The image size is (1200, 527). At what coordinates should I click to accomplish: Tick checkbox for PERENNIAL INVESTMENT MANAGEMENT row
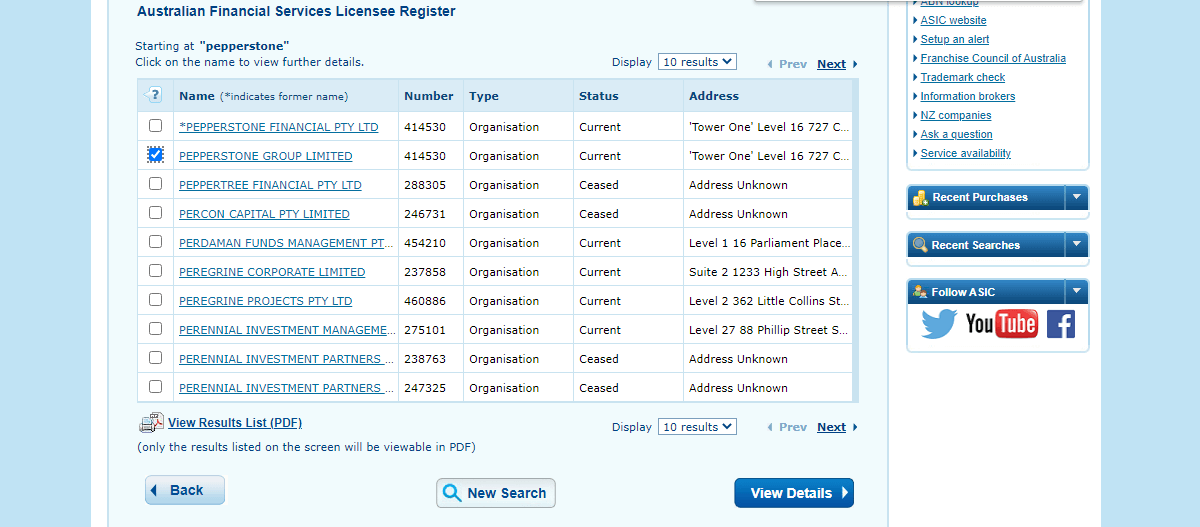click(x=155, y=329)
